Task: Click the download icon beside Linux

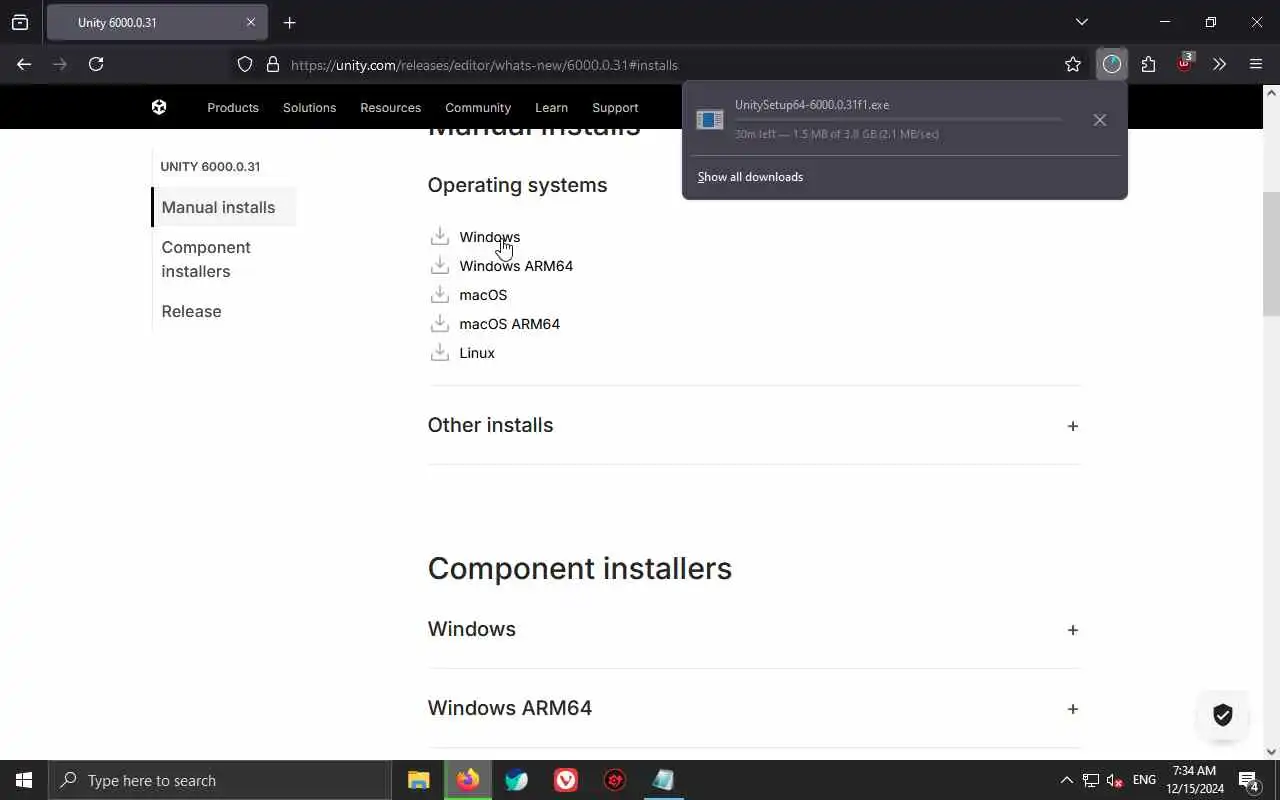Action: tap(439, 352)
